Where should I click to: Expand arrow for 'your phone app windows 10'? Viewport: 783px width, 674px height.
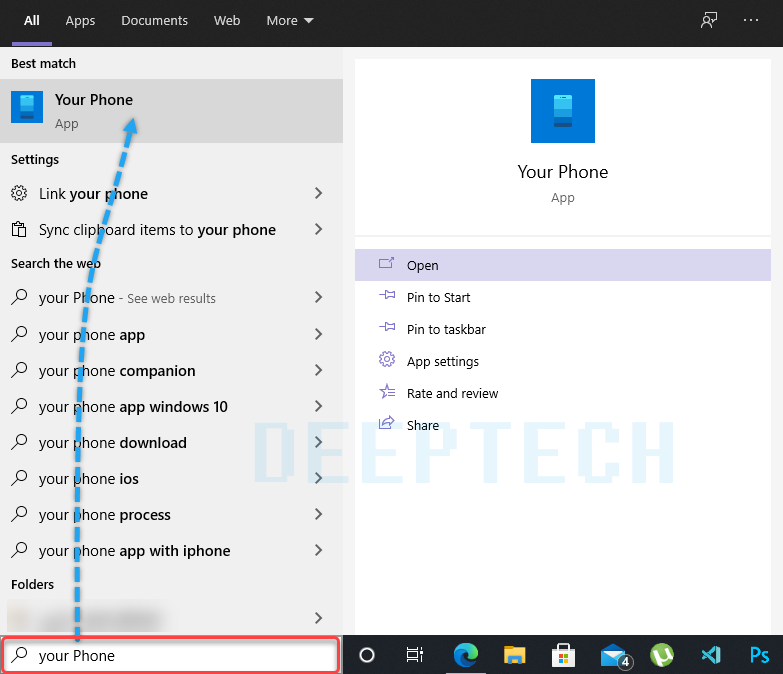point(319,406)
